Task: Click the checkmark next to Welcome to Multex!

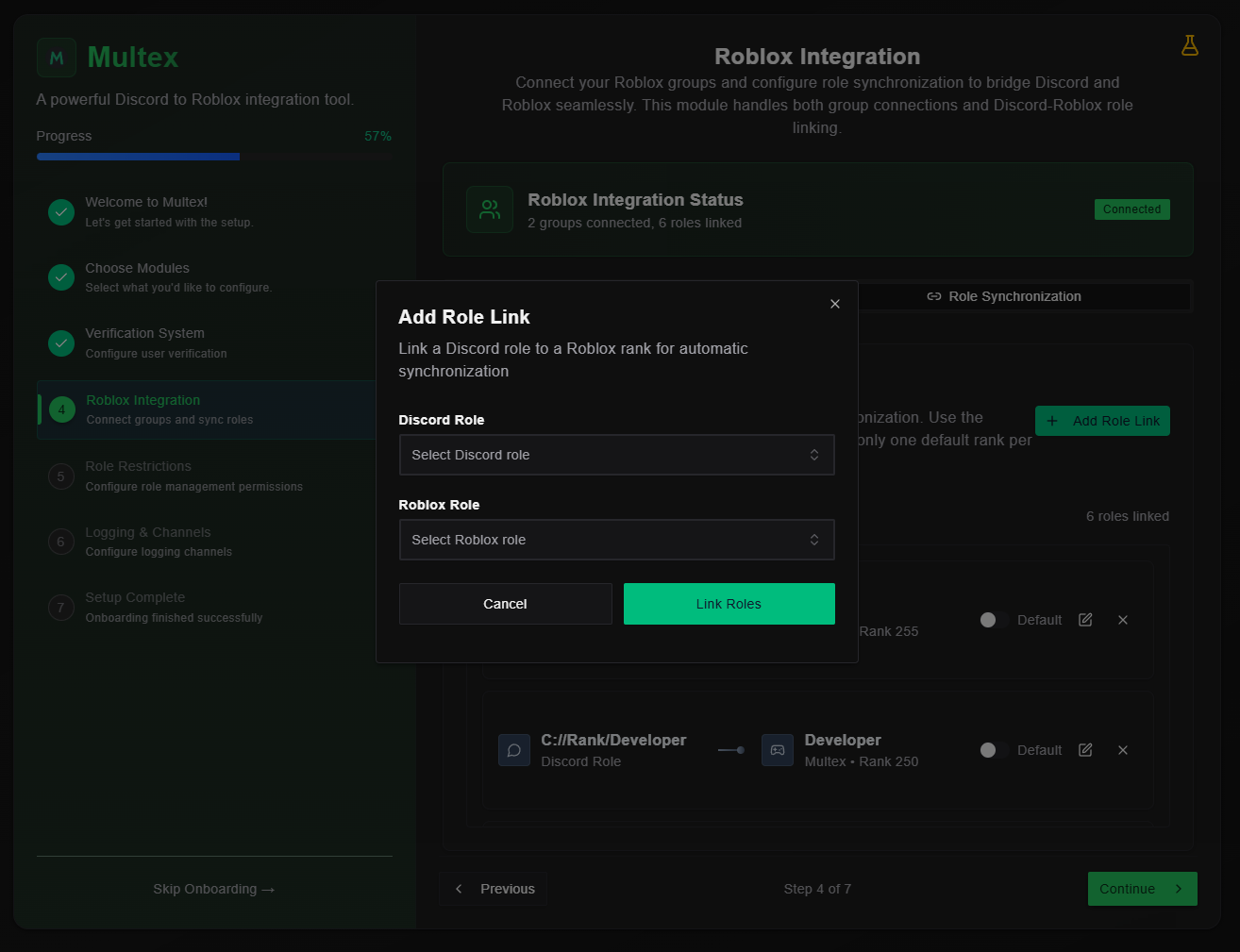Action: coord(61,211)
